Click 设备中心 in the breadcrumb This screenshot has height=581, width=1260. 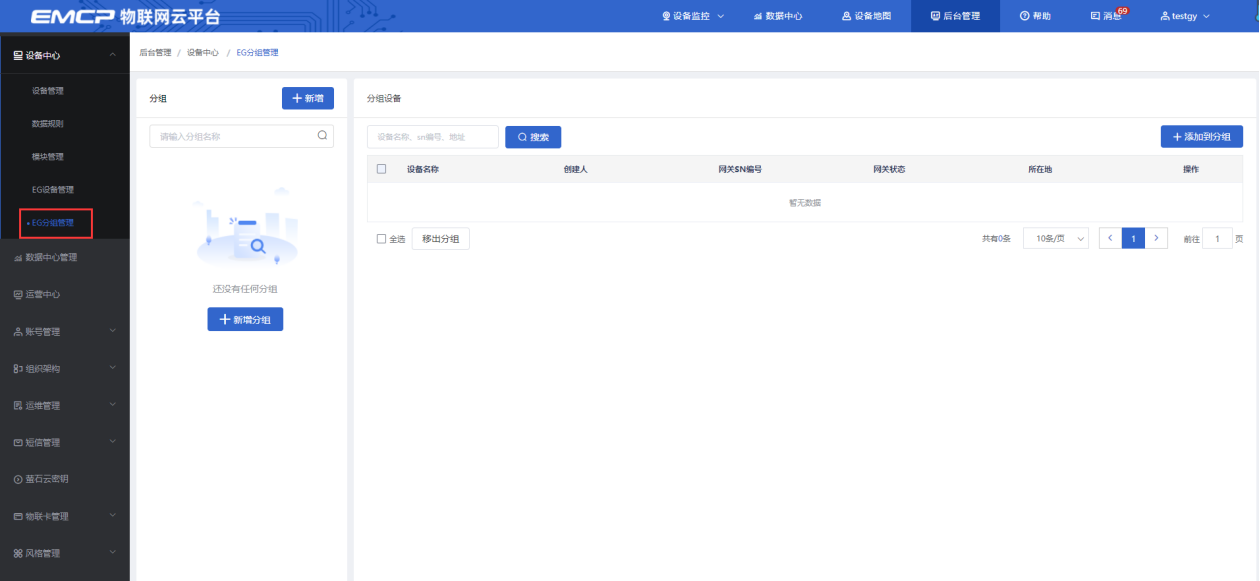(x=203, y=52)
